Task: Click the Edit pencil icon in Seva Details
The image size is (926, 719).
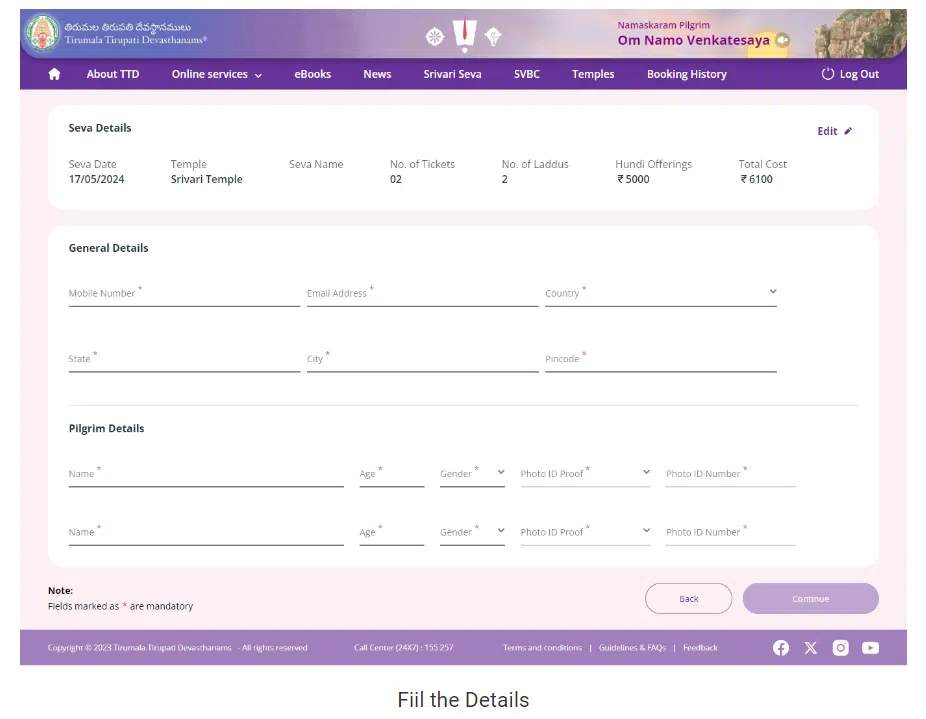Action: click(x=848, y=131)
